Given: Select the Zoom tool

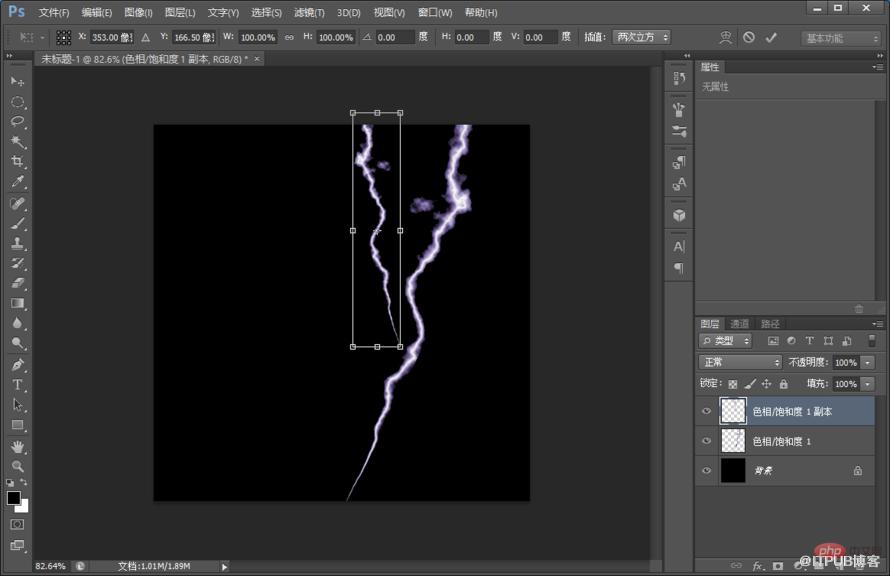Looking at the screenshot, I should [18, 466].
